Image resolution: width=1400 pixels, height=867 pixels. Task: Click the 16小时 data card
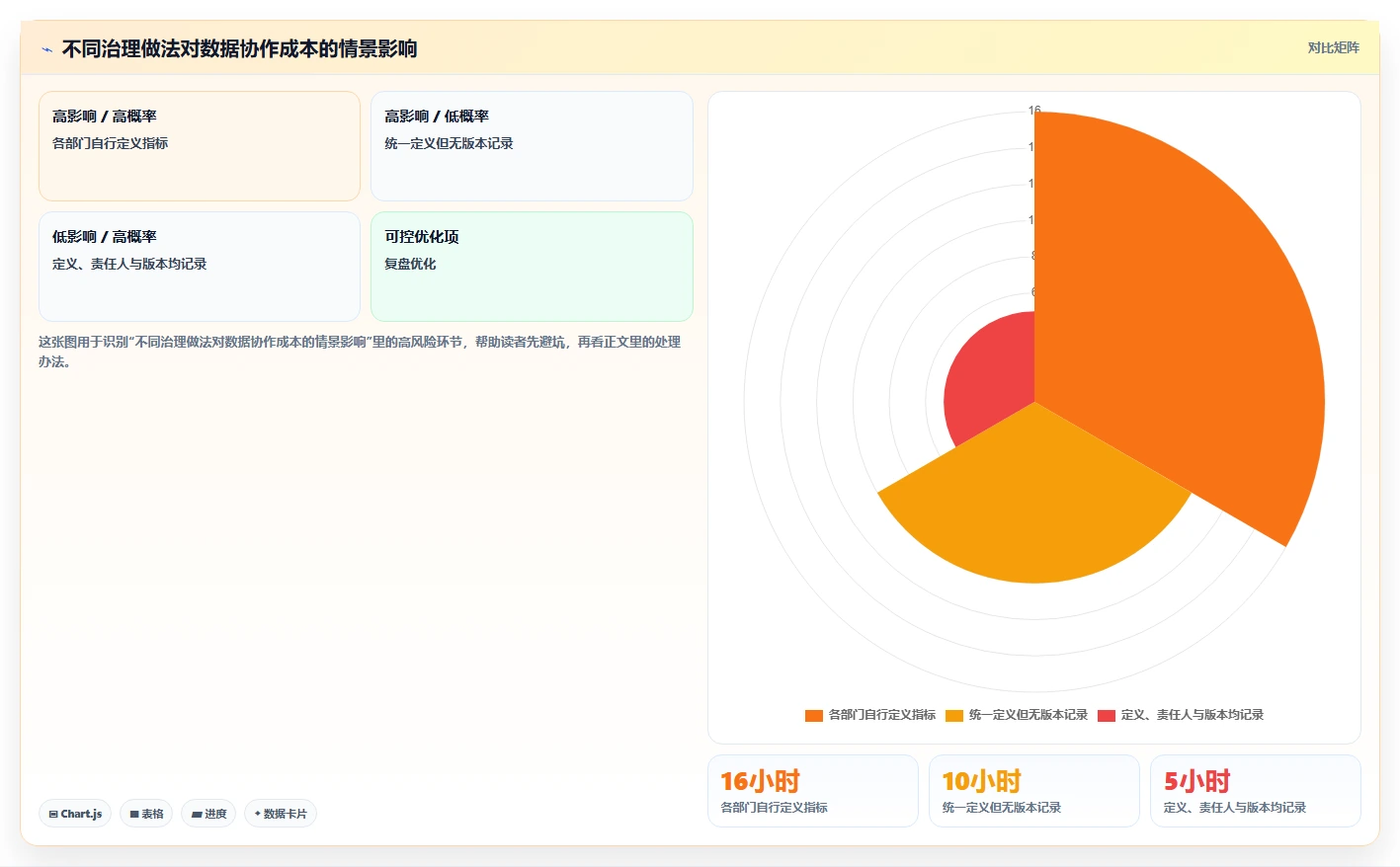pos(813,791)
